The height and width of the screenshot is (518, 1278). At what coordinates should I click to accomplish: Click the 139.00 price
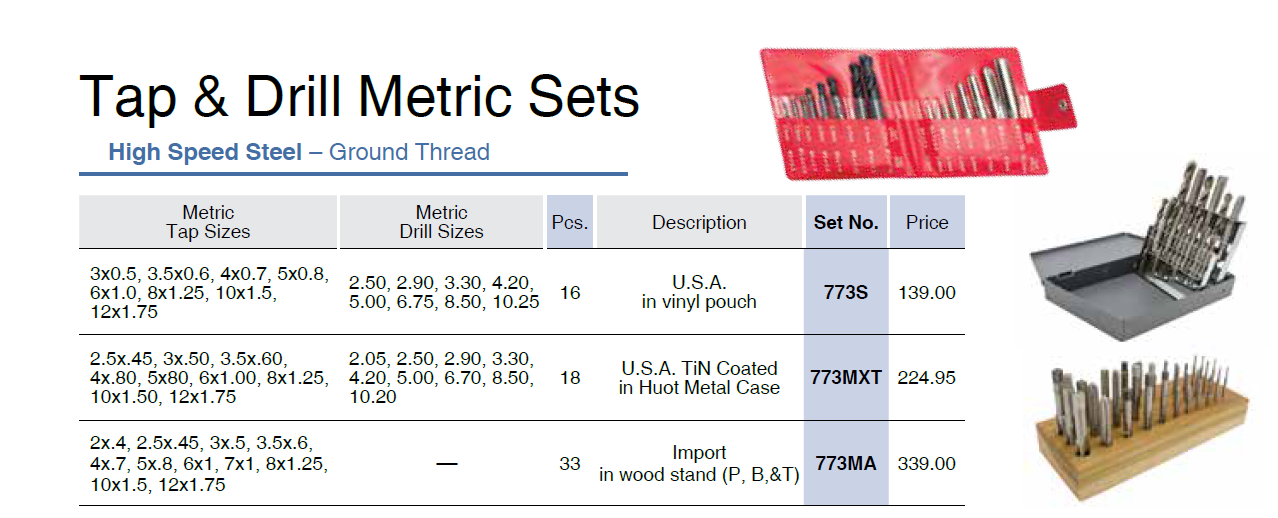tap(927, 293)
